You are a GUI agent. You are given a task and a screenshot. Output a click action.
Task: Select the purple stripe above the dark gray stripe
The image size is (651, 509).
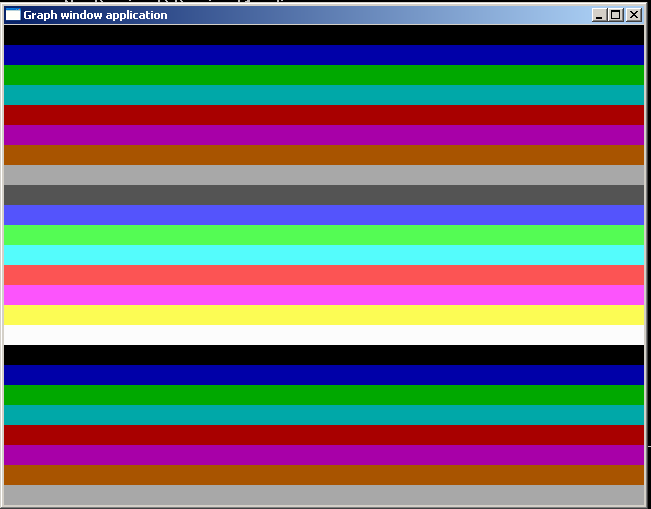click(324, 135)
